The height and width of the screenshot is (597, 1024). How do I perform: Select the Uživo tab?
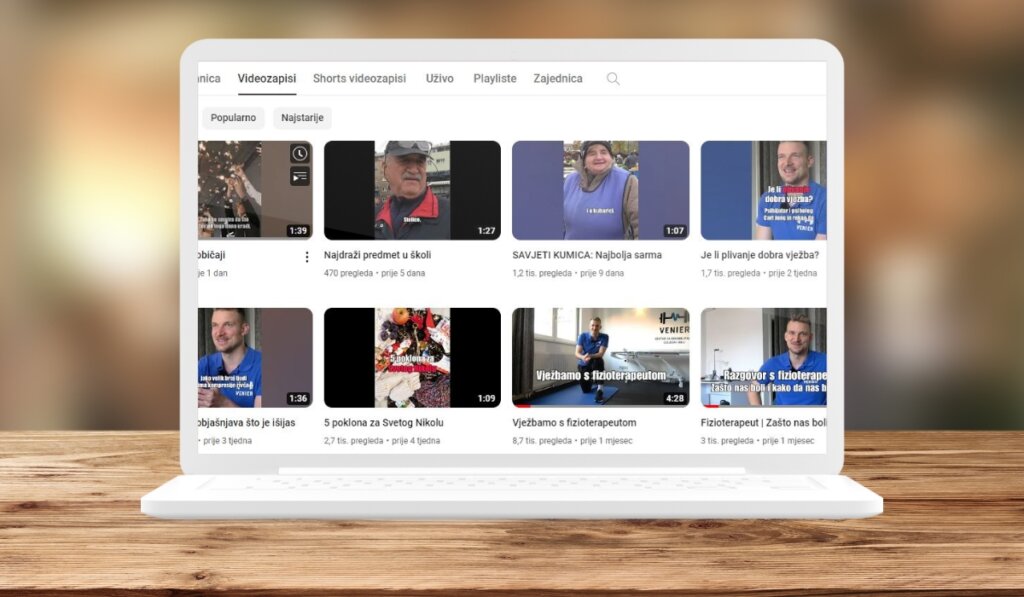coord(440,78)
